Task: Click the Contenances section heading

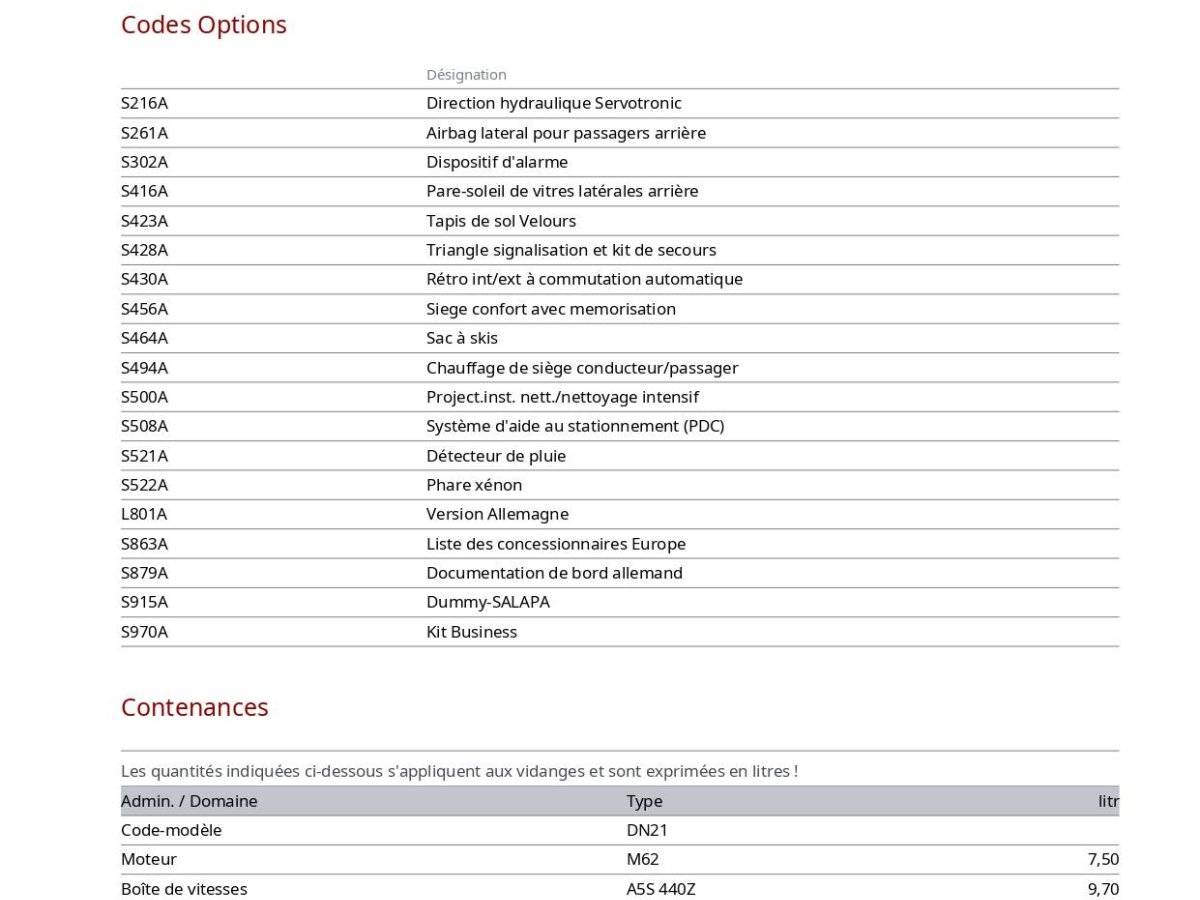Action: click(195, 707)
